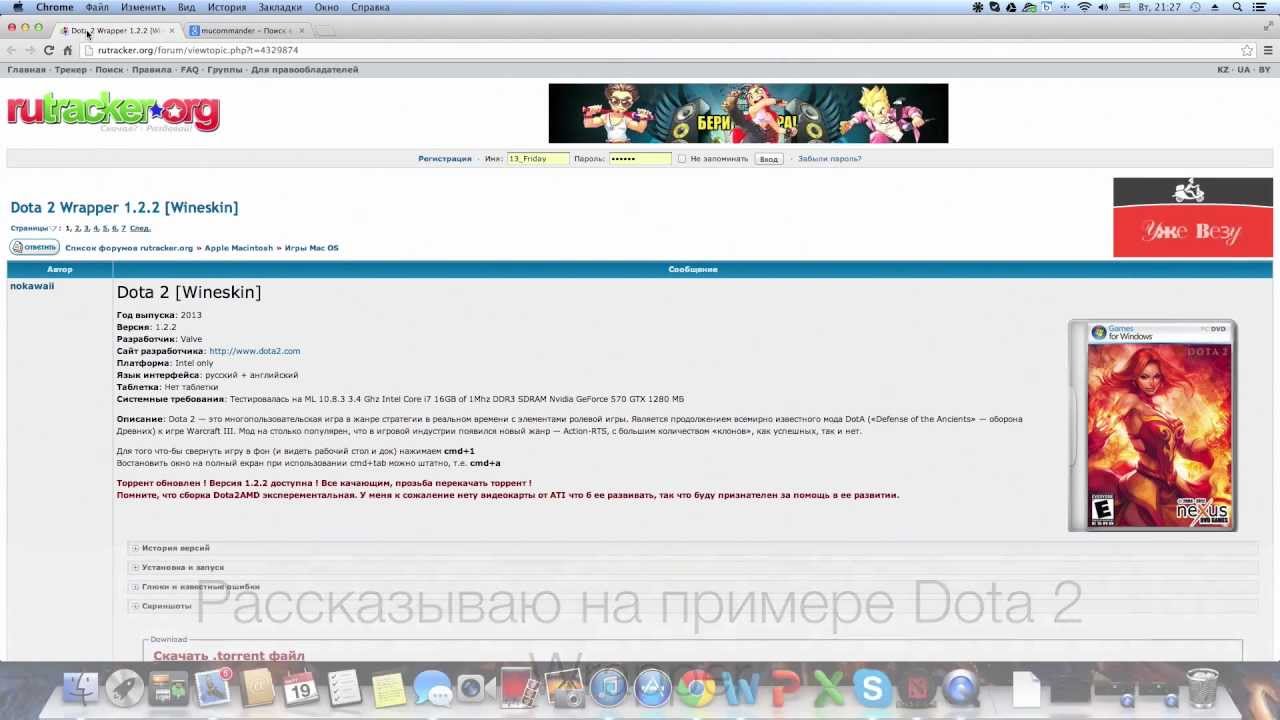Click the 'ответить' reply button
This screenshot has width=1280, height=720.
(35, 247)
